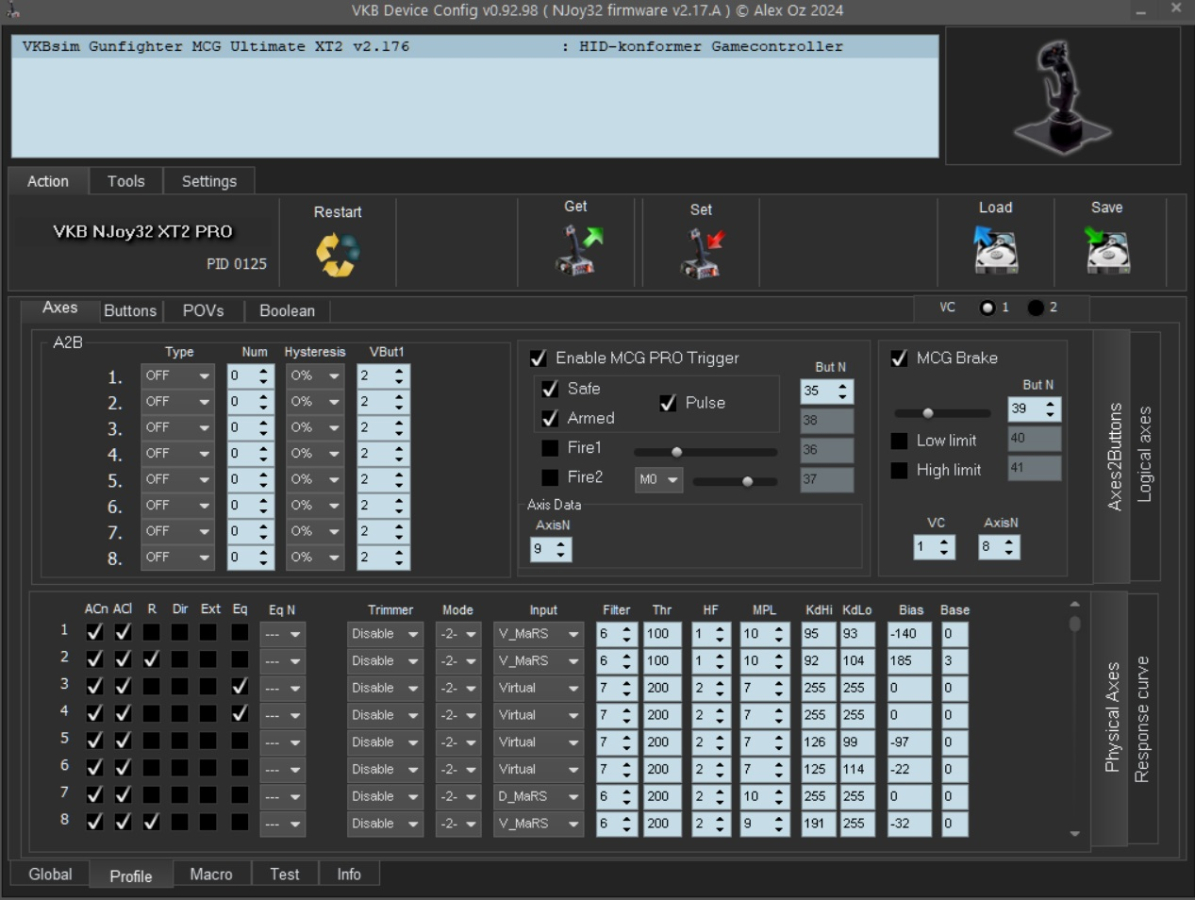The image size is (1195, 900).
Task: Click the Restart recycle icon
Action: coord(338,255)
